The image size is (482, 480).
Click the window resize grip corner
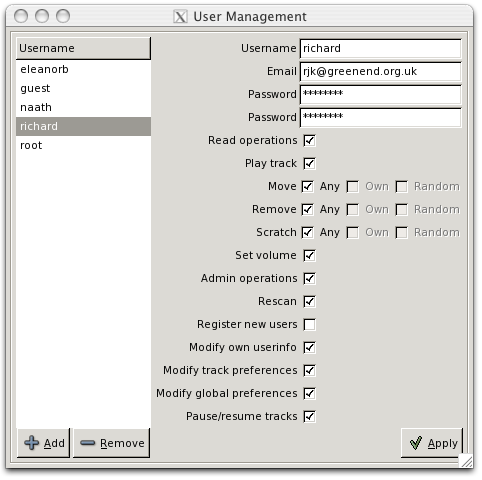point(466,461)
